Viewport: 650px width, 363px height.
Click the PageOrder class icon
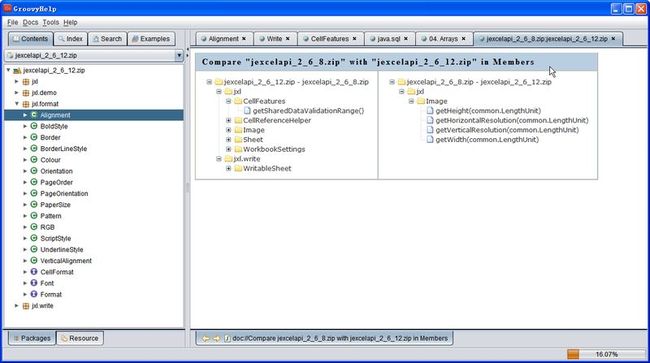[x=34, y=182]
